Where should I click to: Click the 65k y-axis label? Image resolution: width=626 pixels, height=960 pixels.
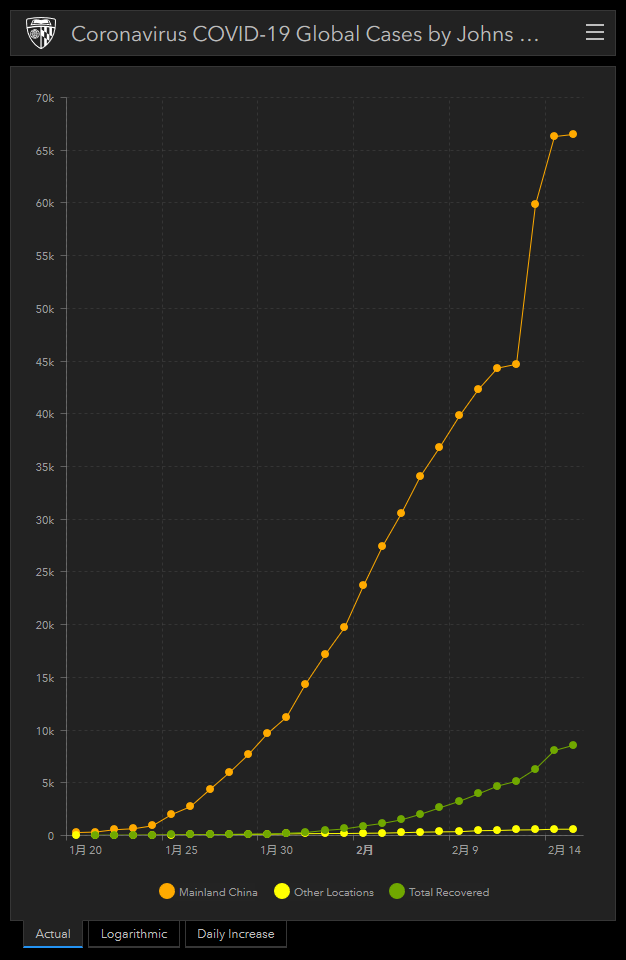45,151
